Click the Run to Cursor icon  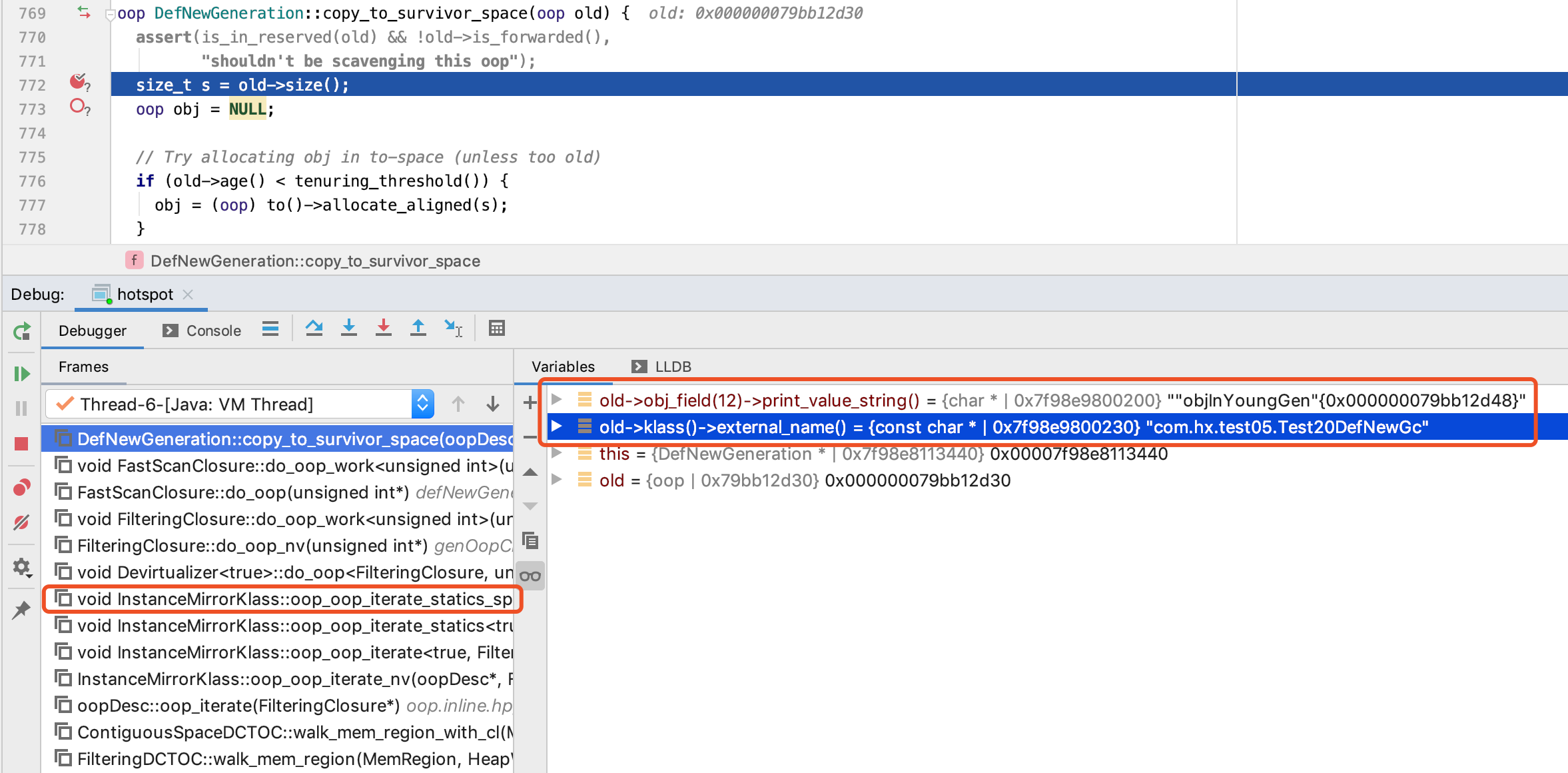[453, 329]
